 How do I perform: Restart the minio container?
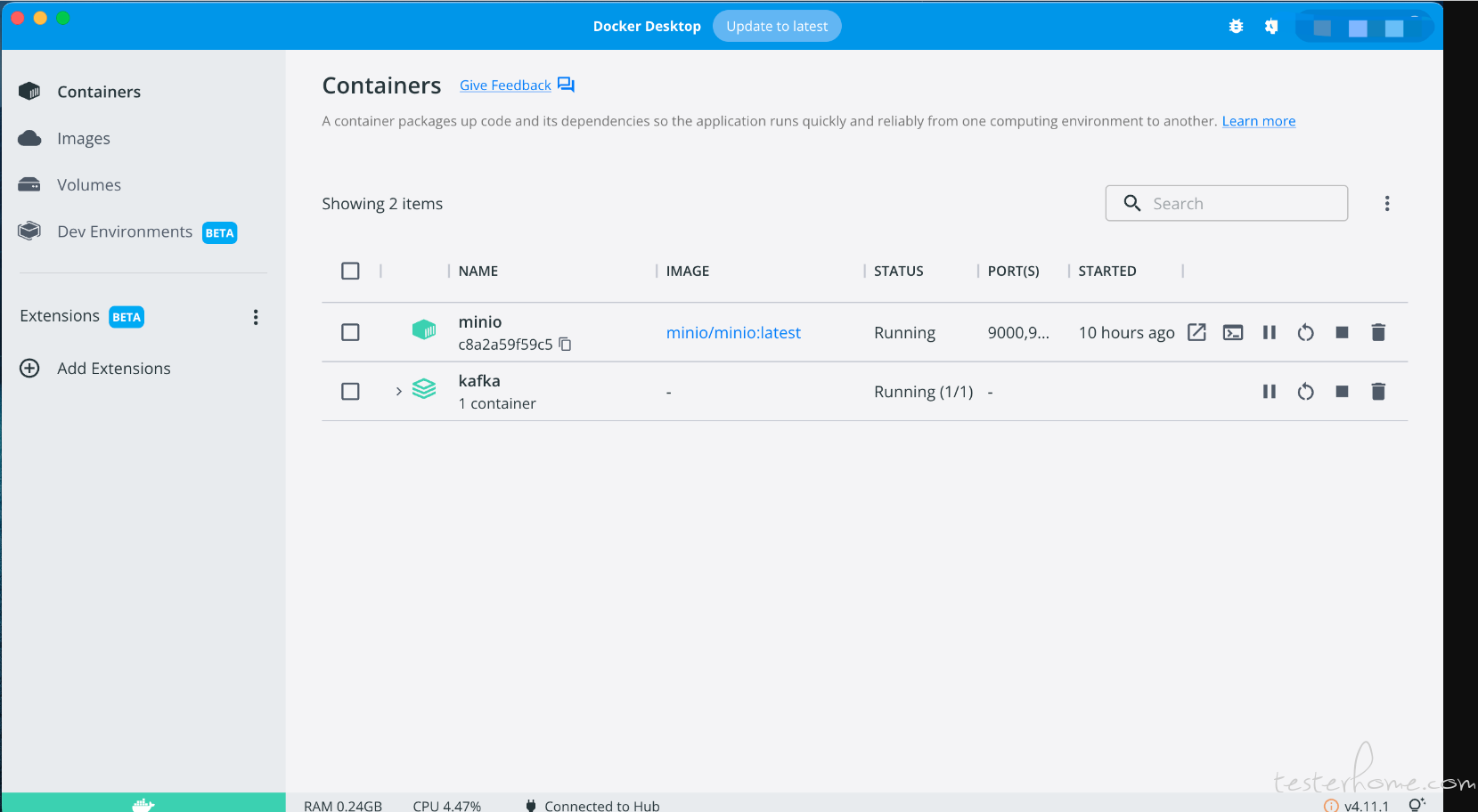1305,332
